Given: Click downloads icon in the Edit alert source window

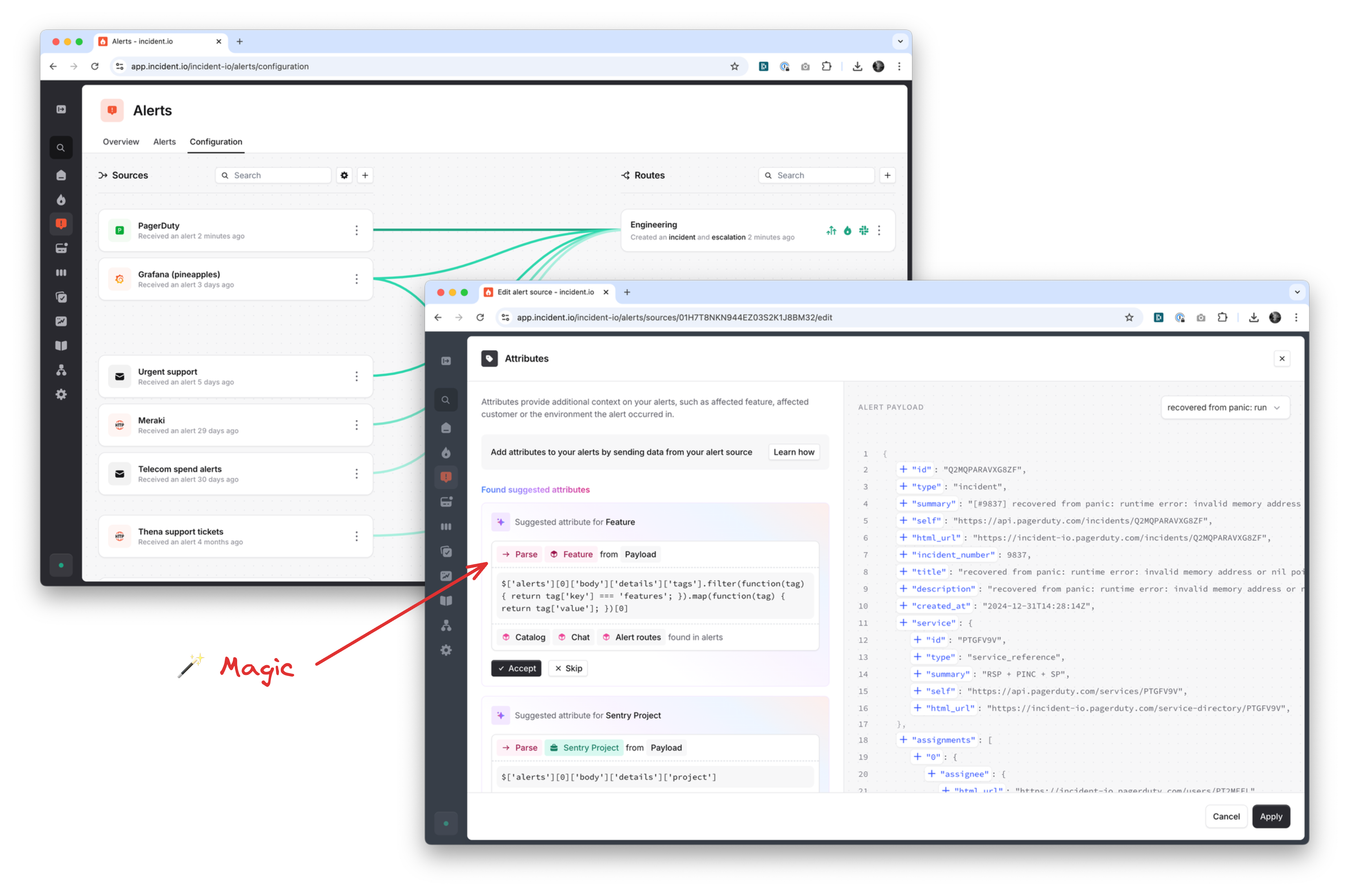Looking at the screenshot, I should coord(1254,317).
